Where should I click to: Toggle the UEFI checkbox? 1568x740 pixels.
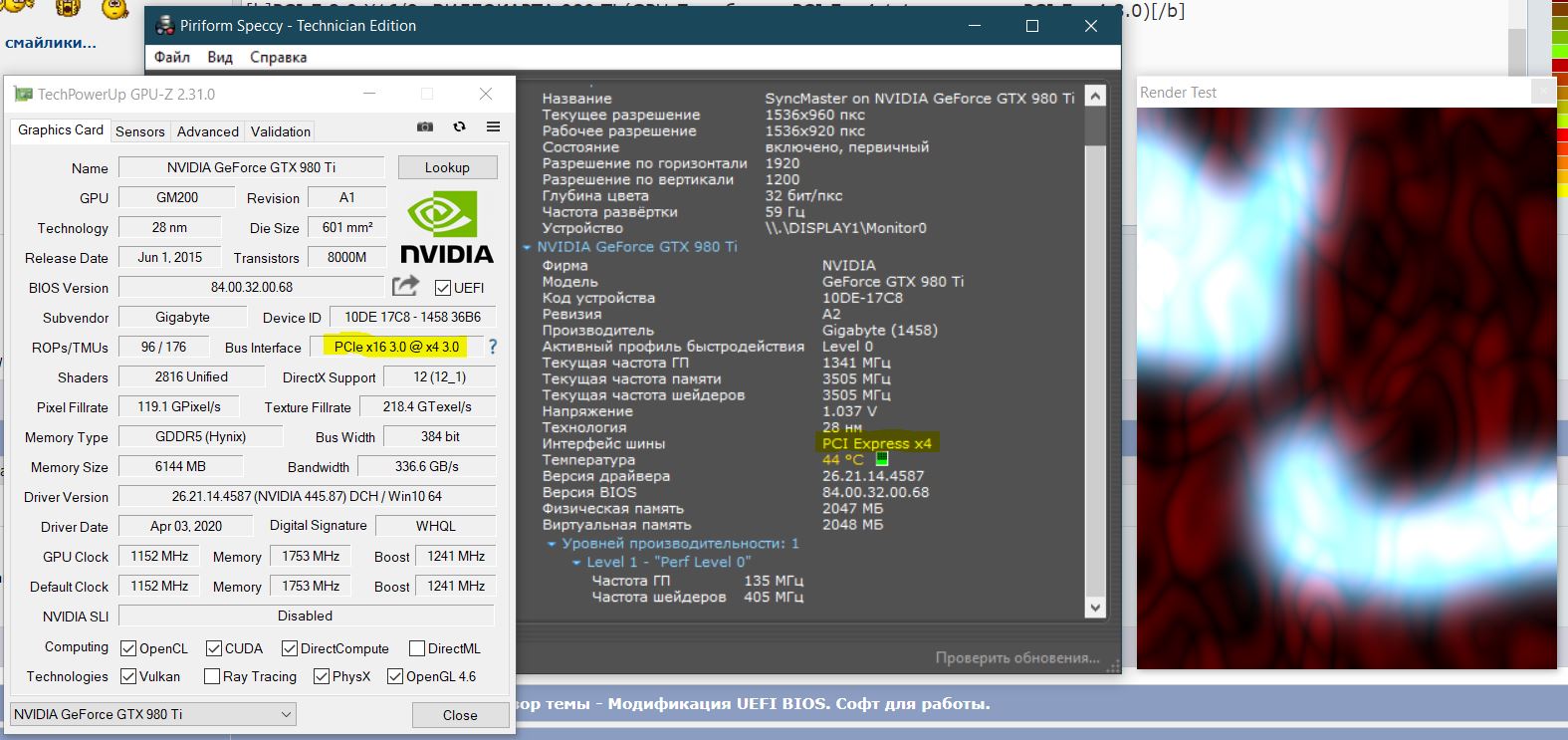443,288
